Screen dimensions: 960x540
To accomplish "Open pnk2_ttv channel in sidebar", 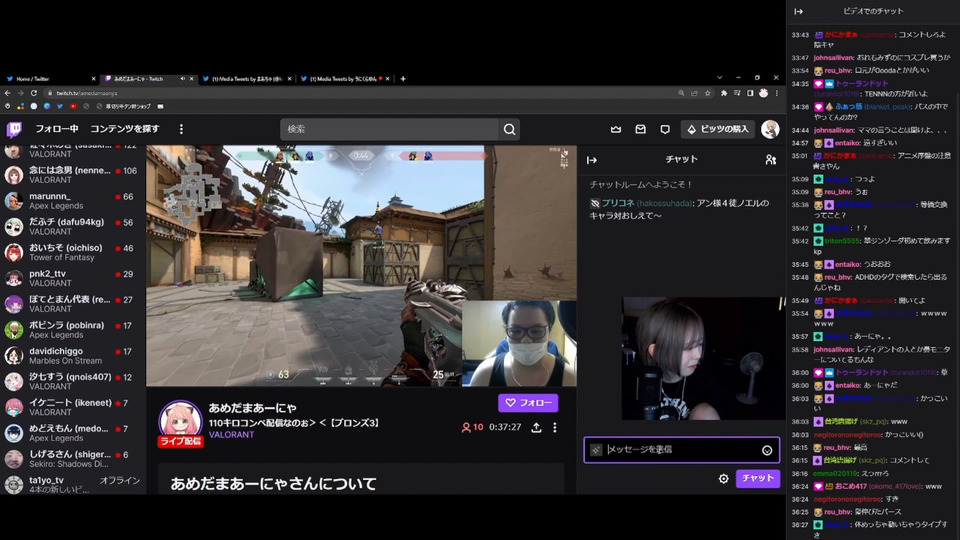I will 72,278.
